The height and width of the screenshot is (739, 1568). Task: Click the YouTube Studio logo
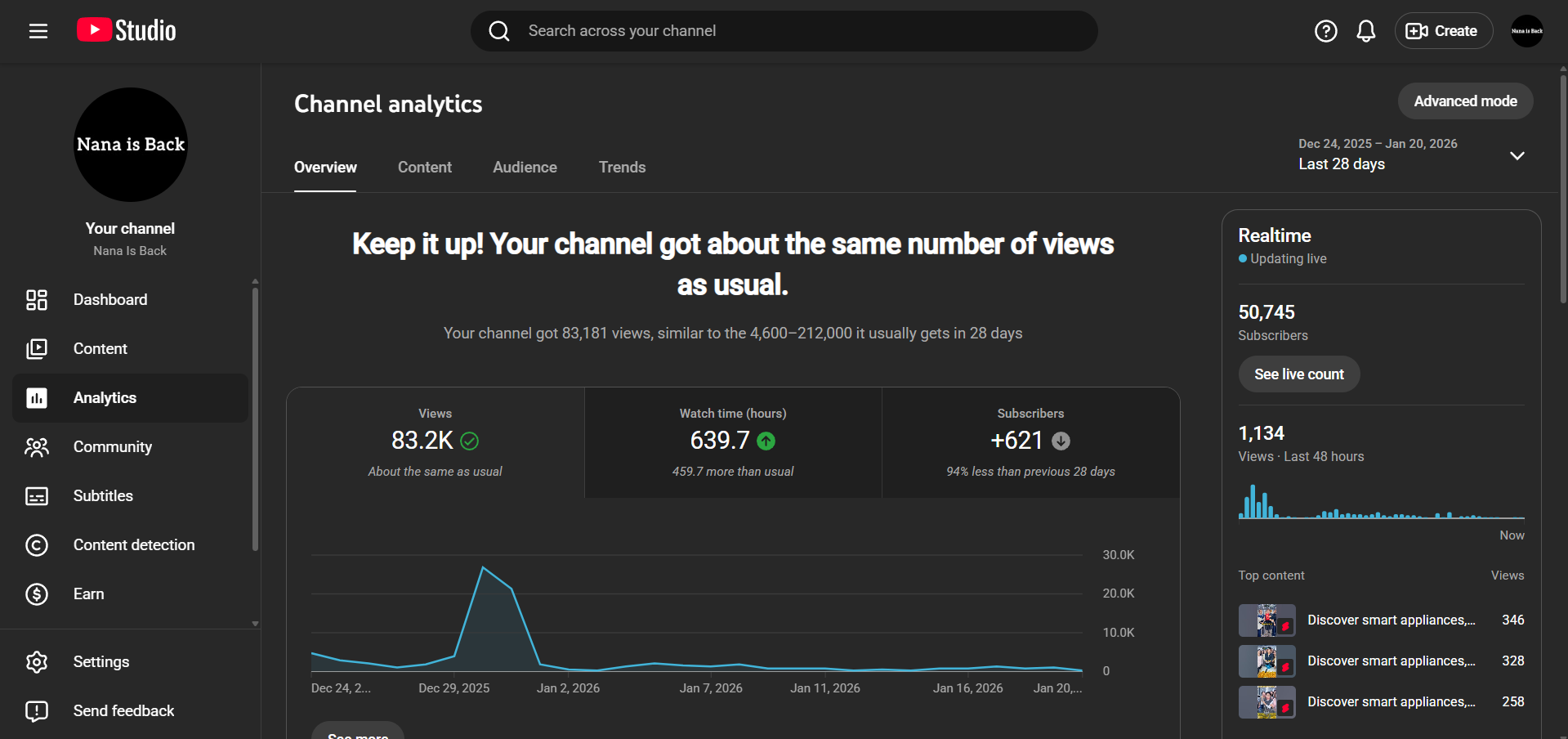pos(127,31)
